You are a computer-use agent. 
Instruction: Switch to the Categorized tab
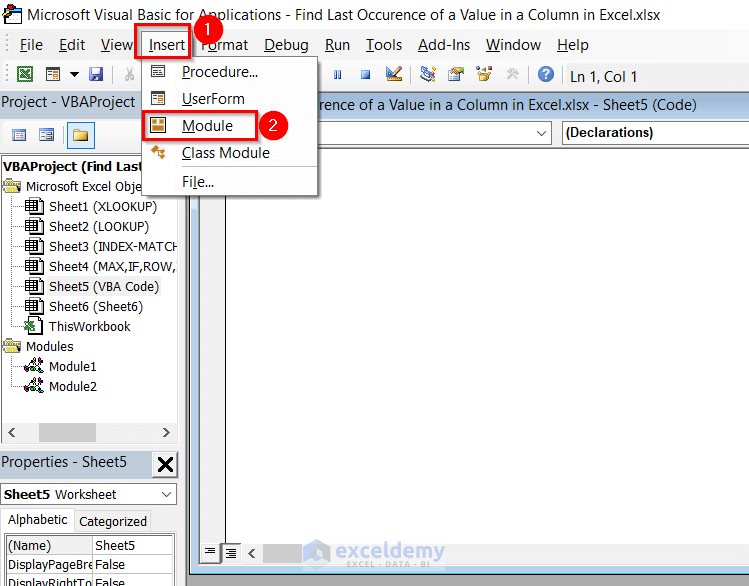113,522
